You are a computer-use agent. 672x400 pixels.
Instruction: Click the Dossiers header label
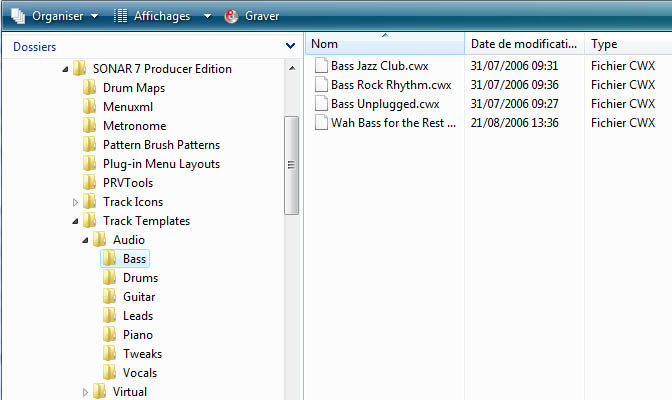35,47
